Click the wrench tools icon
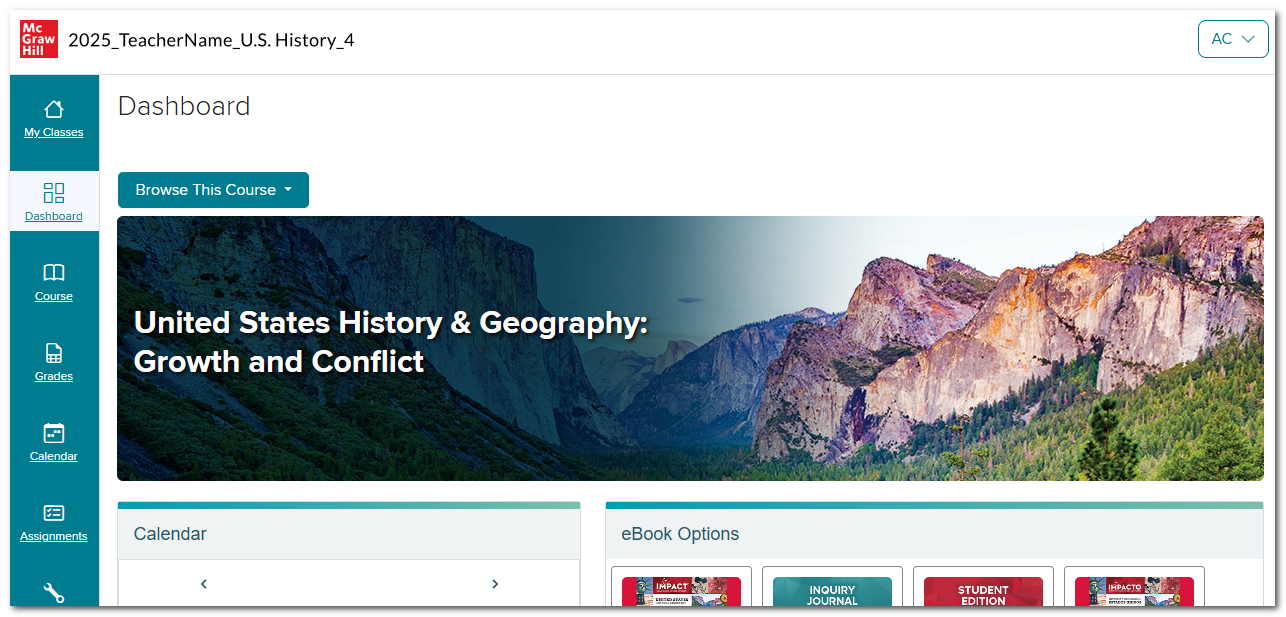 (54, 593)
